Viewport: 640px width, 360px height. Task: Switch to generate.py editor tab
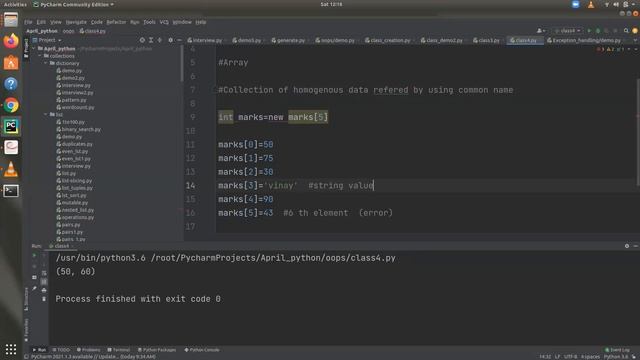coord(289,40)
